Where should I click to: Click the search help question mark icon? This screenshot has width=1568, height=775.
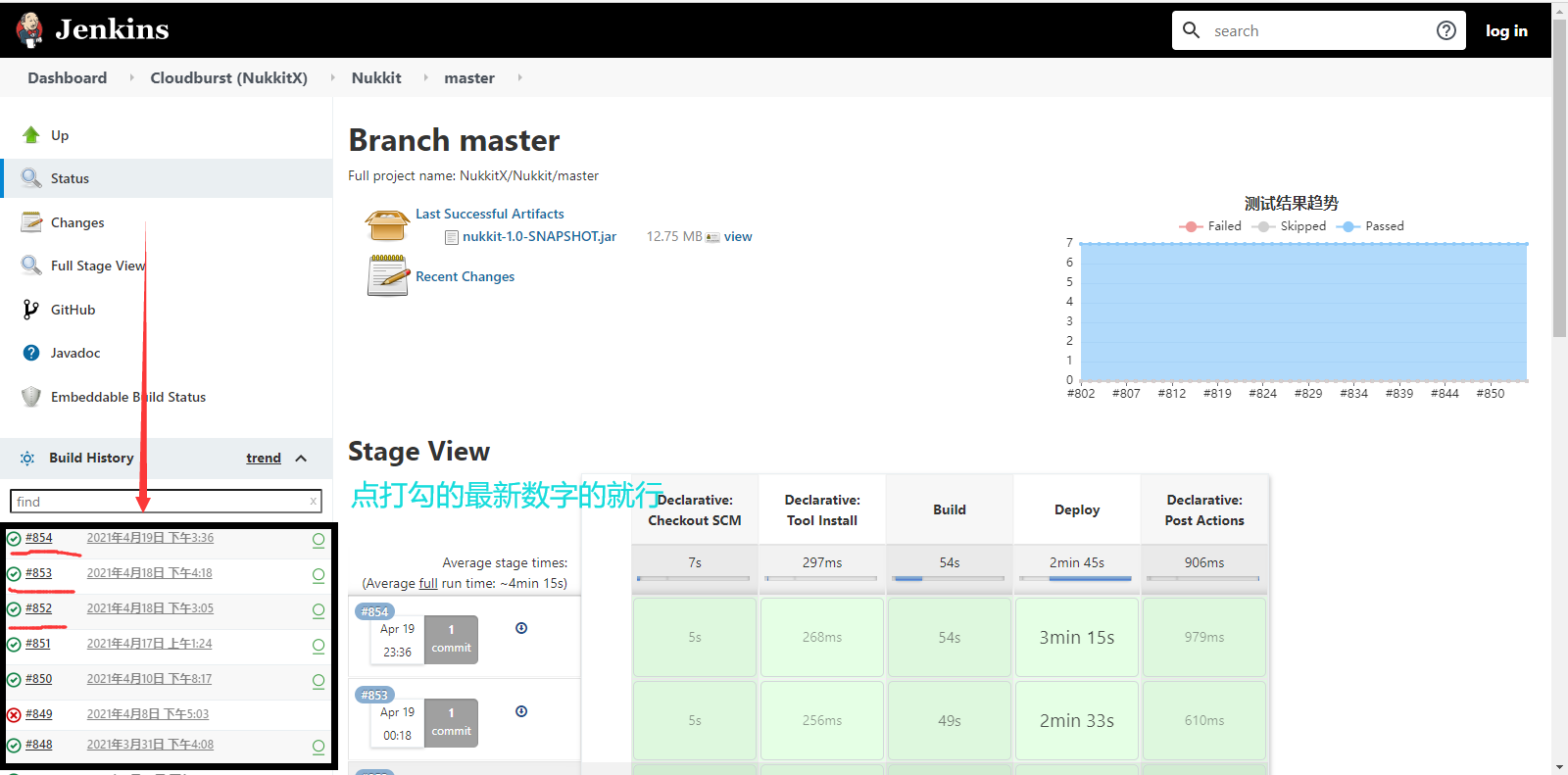[x=1445, y=30]
